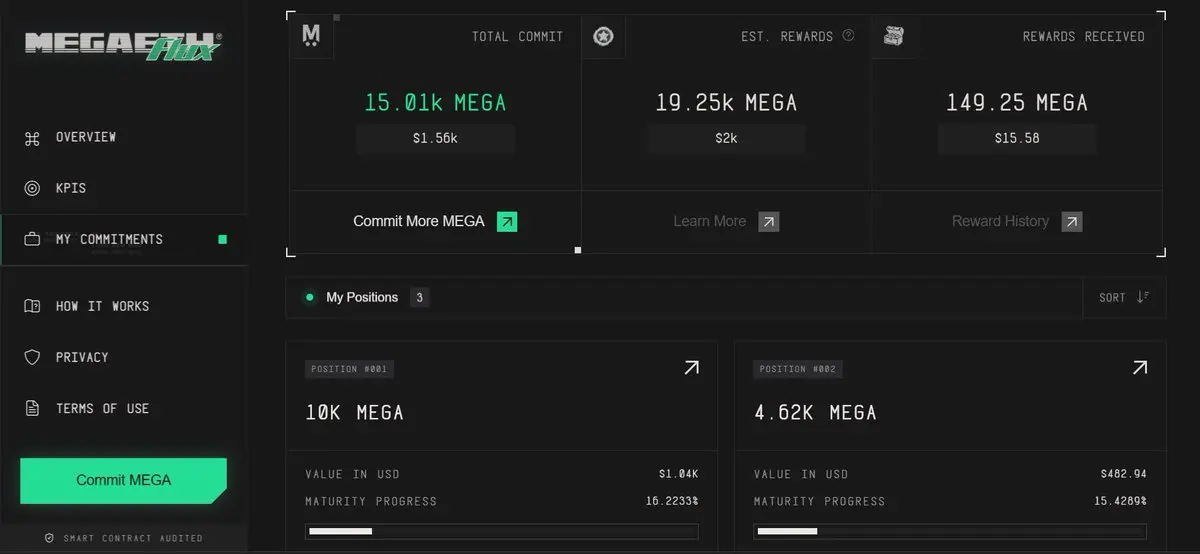Select the My Positions tab
Viewport: 1200px width, 554px height.
[x=362, y=297]
